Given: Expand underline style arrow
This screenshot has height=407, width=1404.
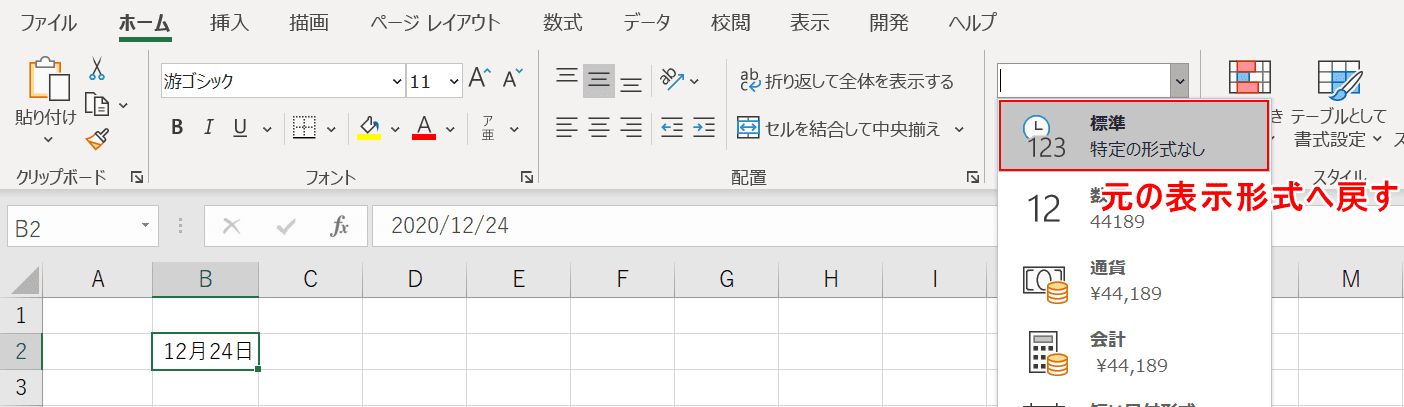Looking at the screenshot, I should 266,128.
